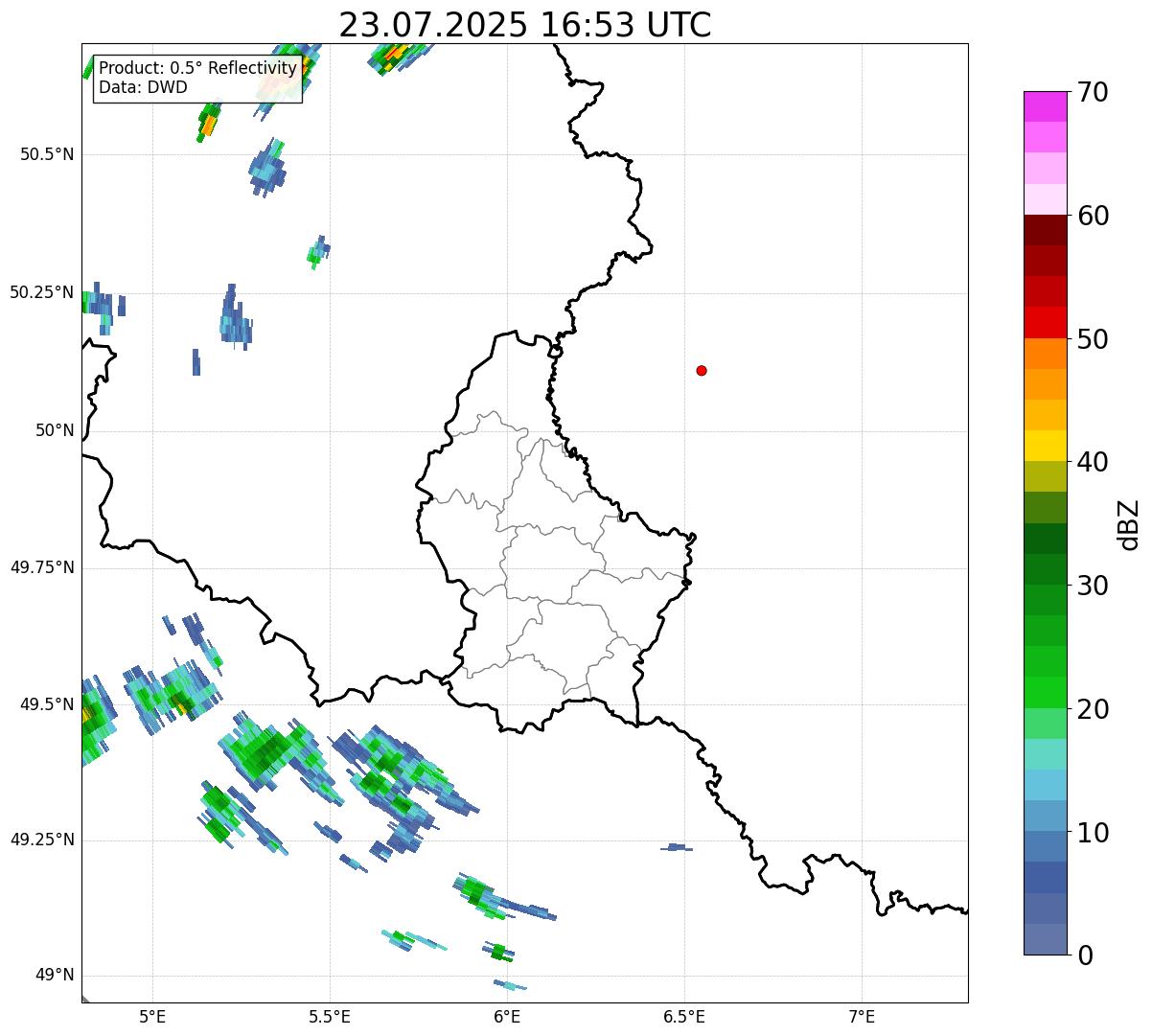Screen dimensions: 1152x1036
Task: Click the latitude label 49.5°N
Action: [x=47, y=704]
